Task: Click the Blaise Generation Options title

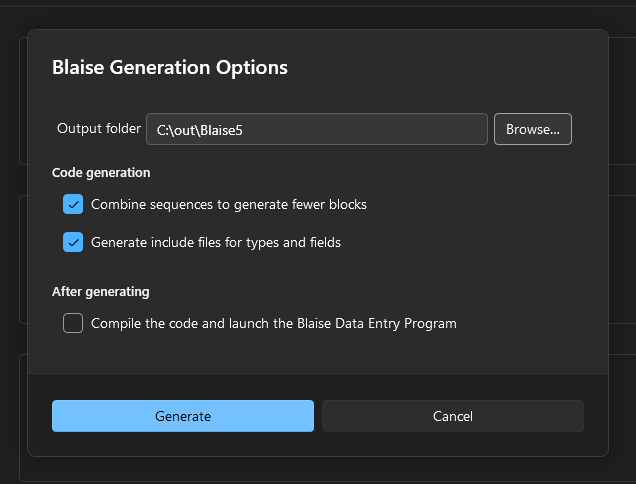Action: click(170, 67)
